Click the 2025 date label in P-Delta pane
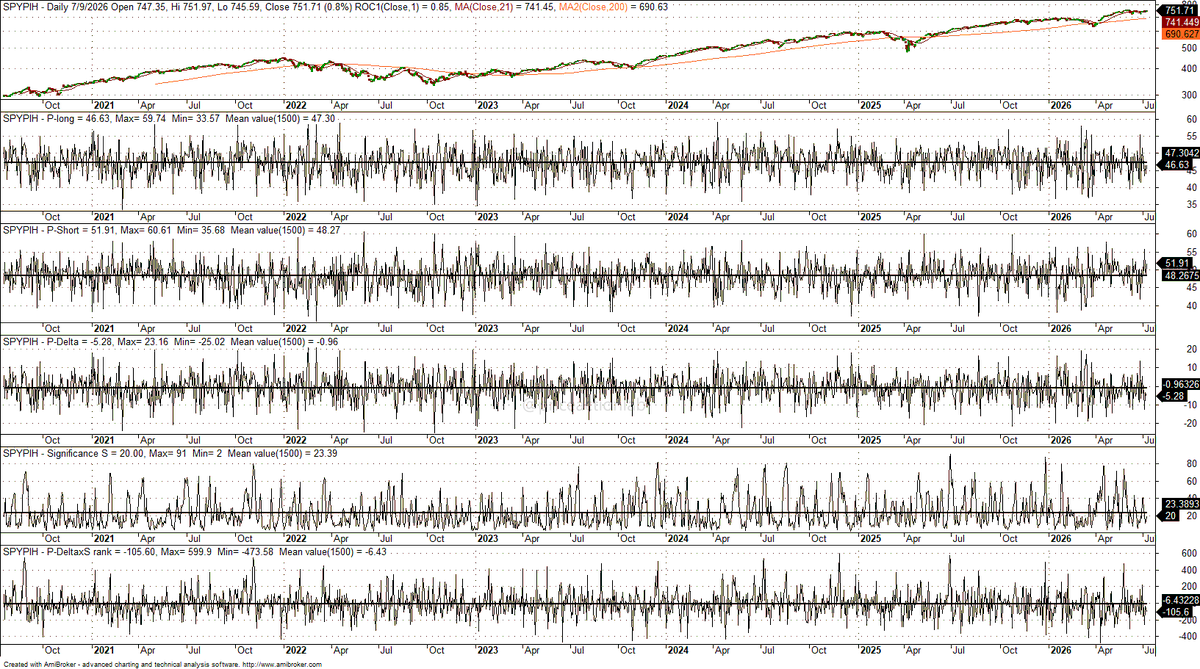Viewport: 1200px width, 669px height. coord(870,440)
